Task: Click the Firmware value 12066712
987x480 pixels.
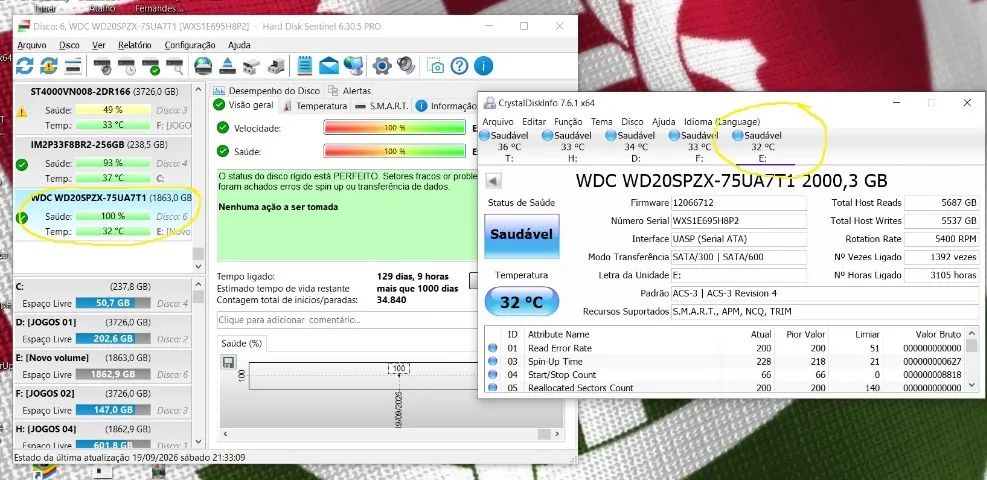Action: point(738,203)
